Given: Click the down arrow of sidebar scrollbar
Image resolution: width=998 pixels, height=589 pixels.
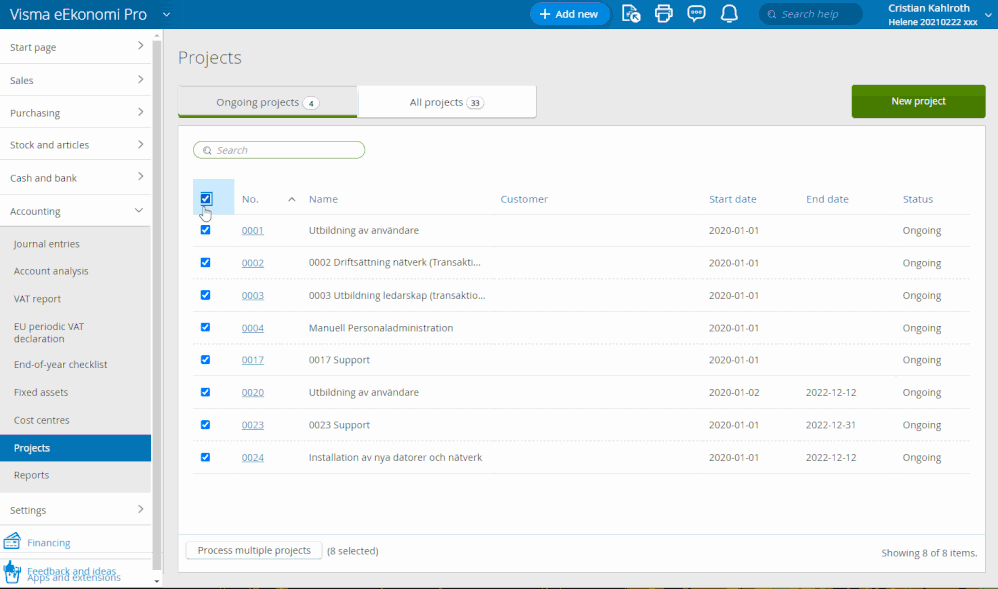Looking at the screenshot, I should (156, 580).
